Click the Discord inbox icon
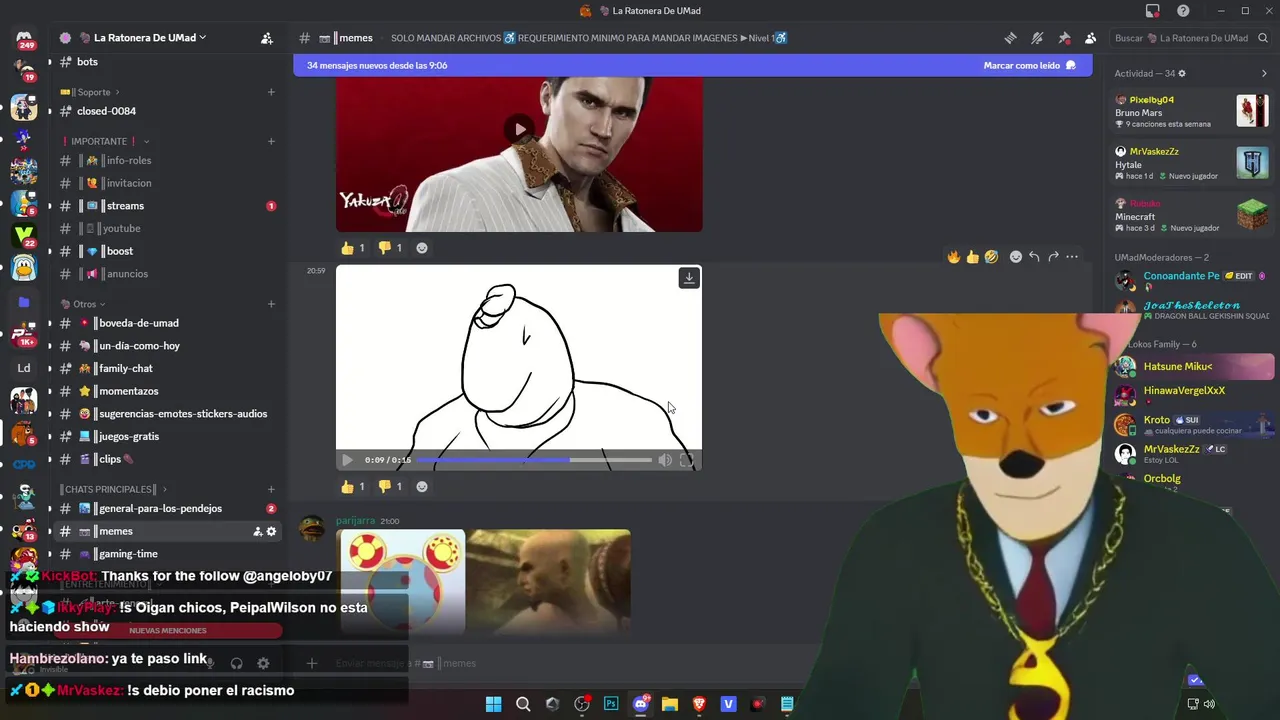This screenshot has width=1280, height=720. (x=1153, y=11)
